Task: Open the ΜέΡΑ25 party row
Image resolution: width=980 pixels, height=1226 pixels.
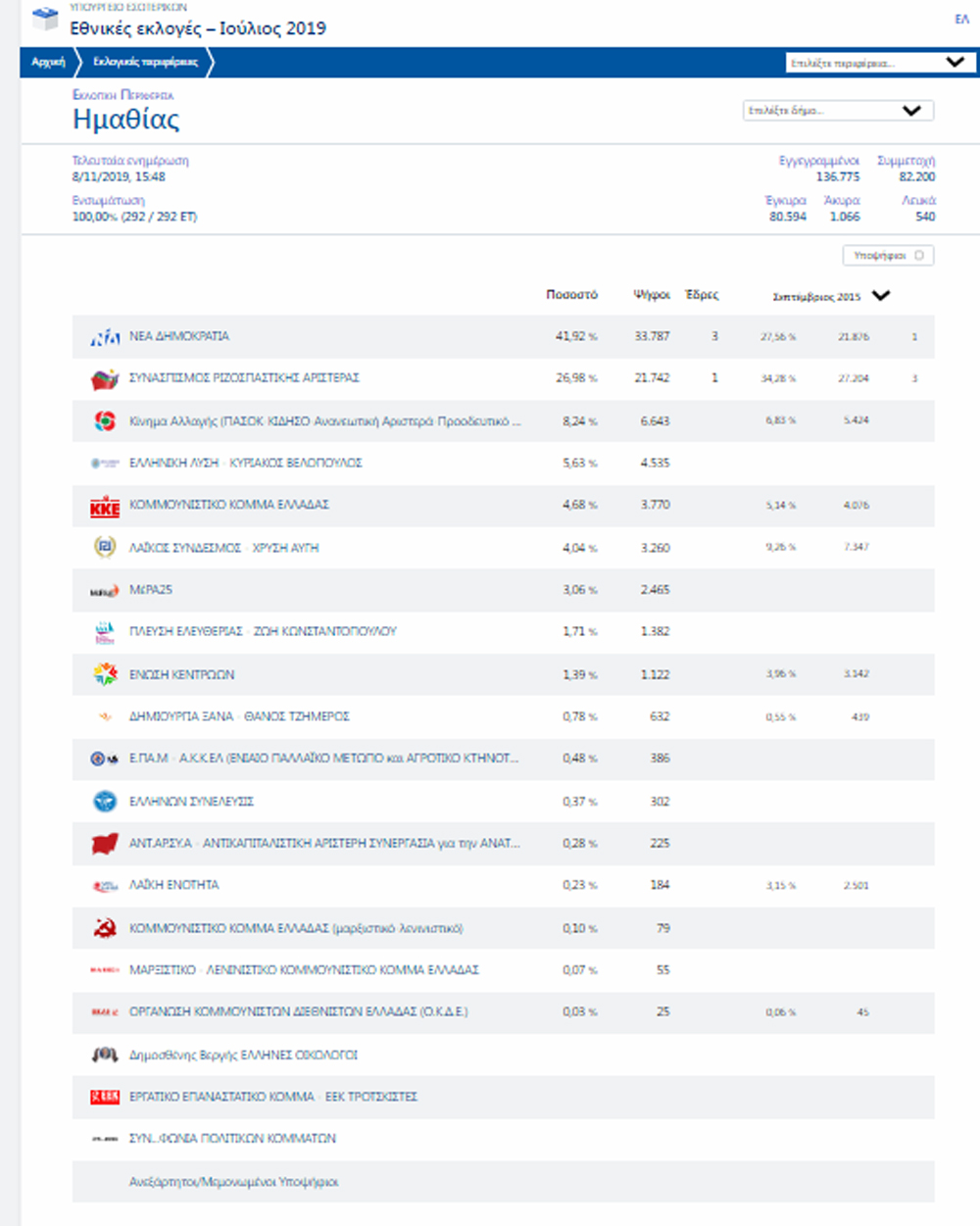Action: pos(151,590)
